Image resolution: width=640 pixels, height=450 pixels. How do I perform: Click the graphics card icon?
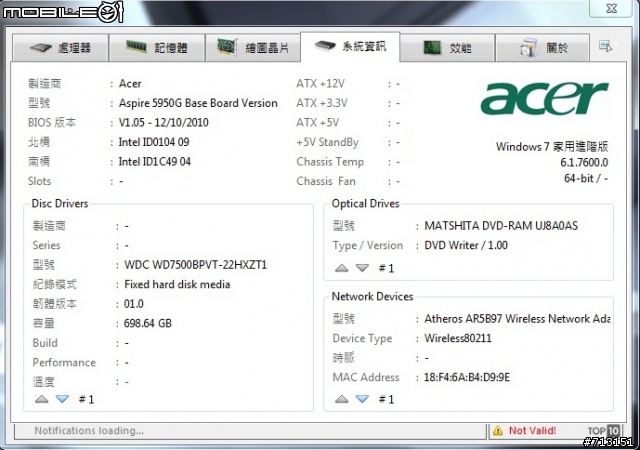coord(227,47)
